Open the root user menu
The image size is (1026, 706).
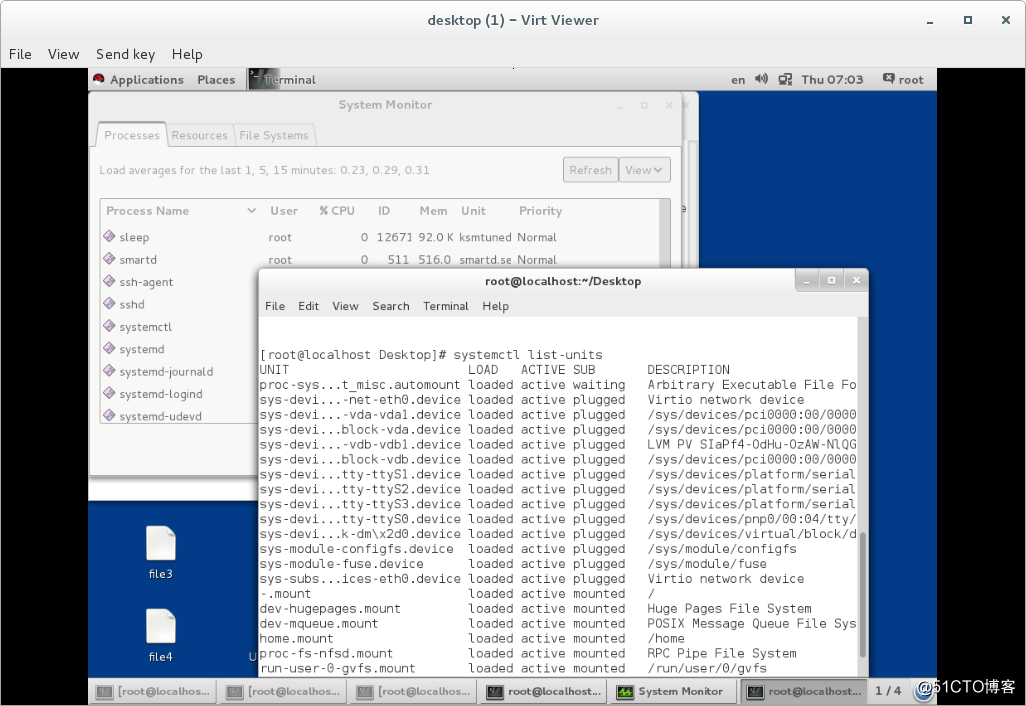(903, 80)
